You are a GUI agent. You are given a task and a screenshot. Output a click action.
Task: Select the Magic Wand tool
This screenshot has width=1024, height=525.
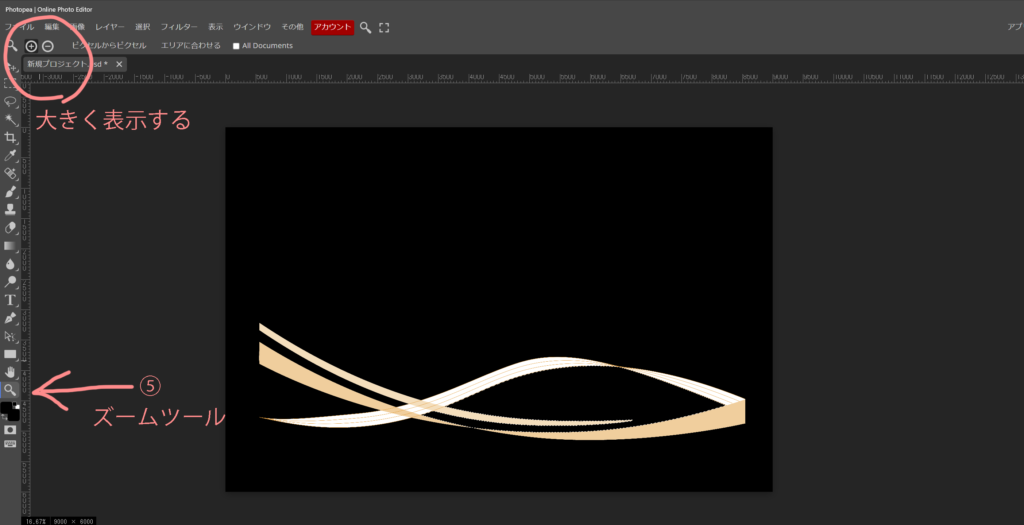11,119
